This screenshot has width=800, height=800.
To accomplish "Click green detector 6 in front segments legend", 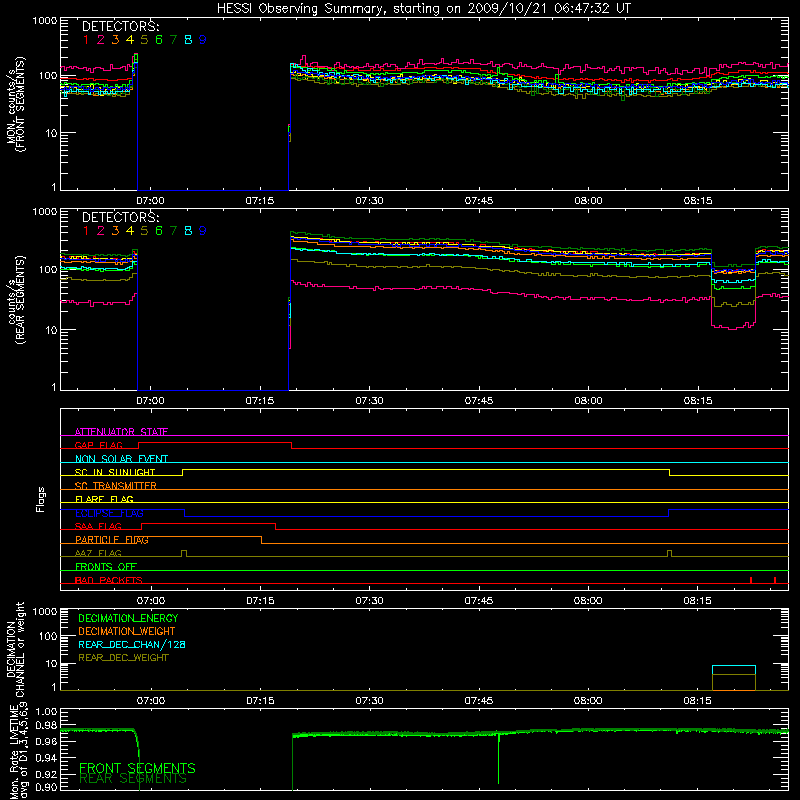I will (x=159, y=40).
